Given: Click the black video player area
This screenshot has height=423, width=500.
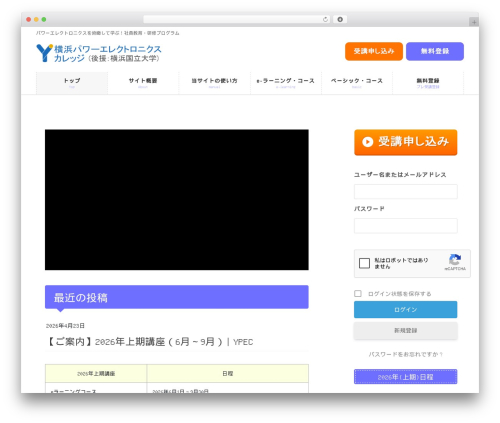Looking at the screenshot, I should pos(177,200).
